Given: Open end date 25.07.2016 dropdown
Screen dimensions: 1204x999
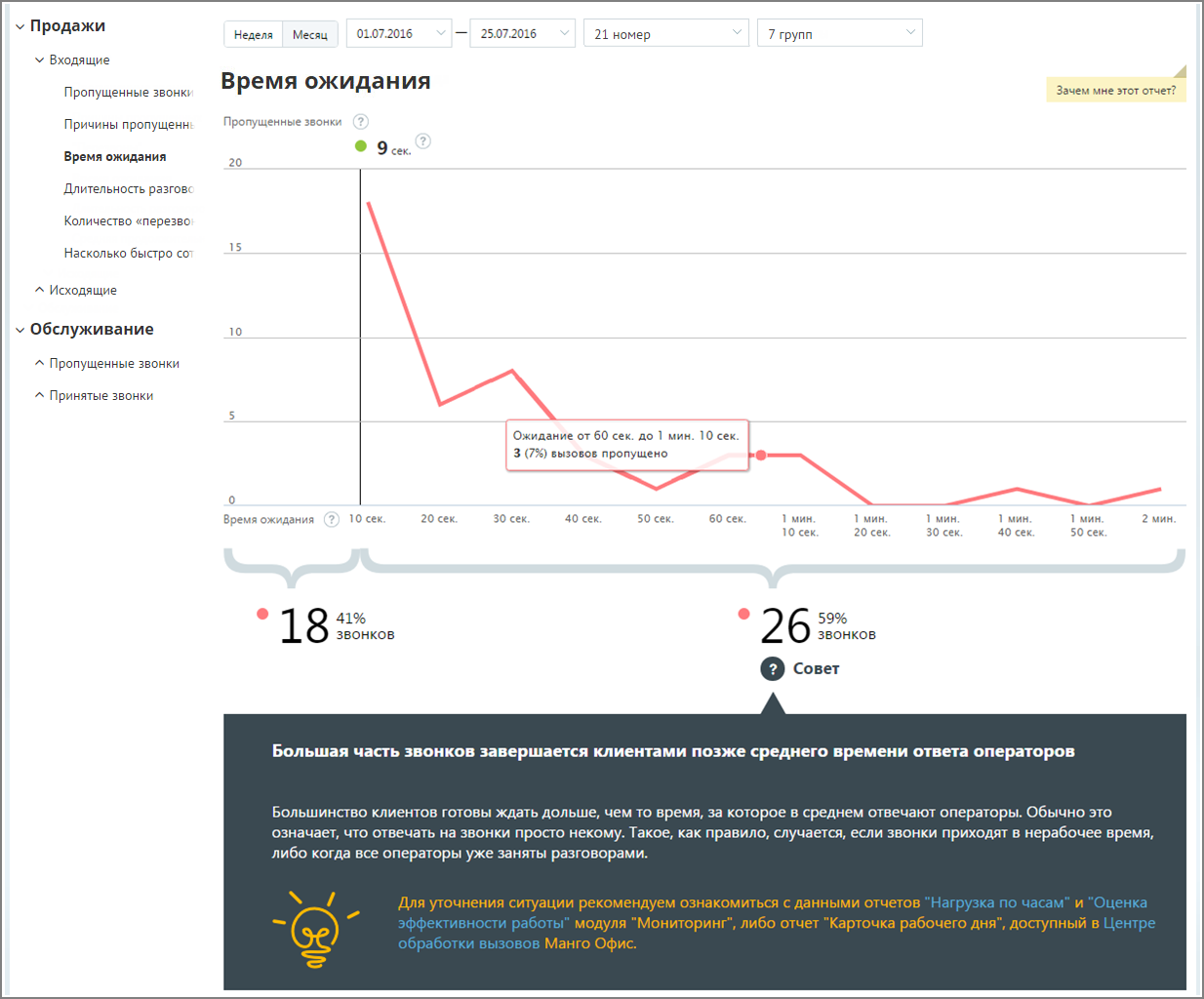Looking at the screenshot, I should coord(523,33).
